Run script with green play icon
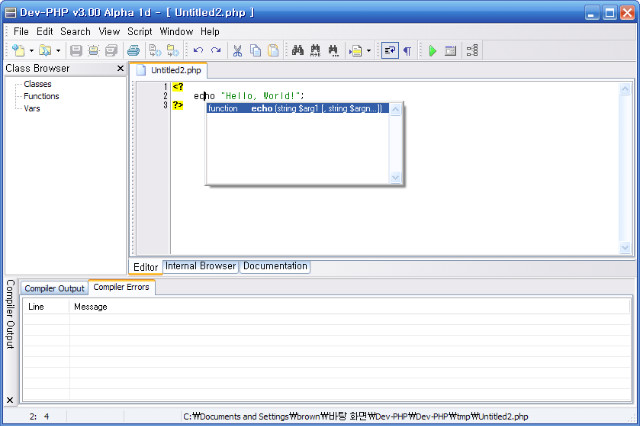The image size is (640, 426). [432, 51]
